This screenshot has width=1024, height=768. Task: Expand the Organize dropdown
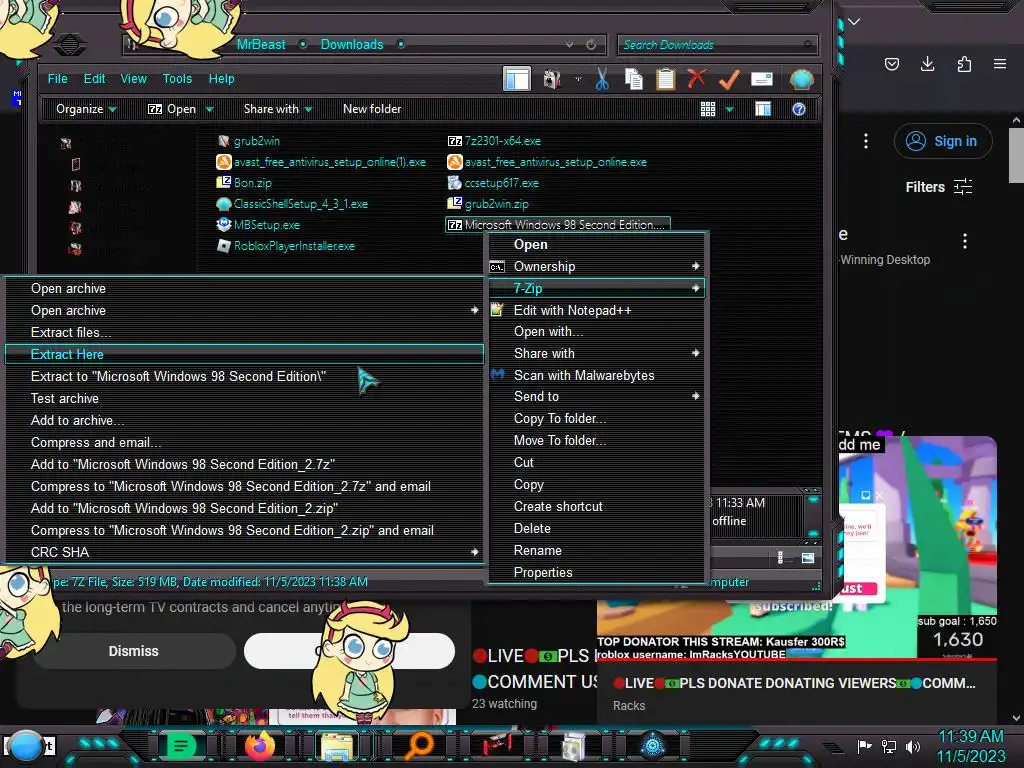(86, 109)
